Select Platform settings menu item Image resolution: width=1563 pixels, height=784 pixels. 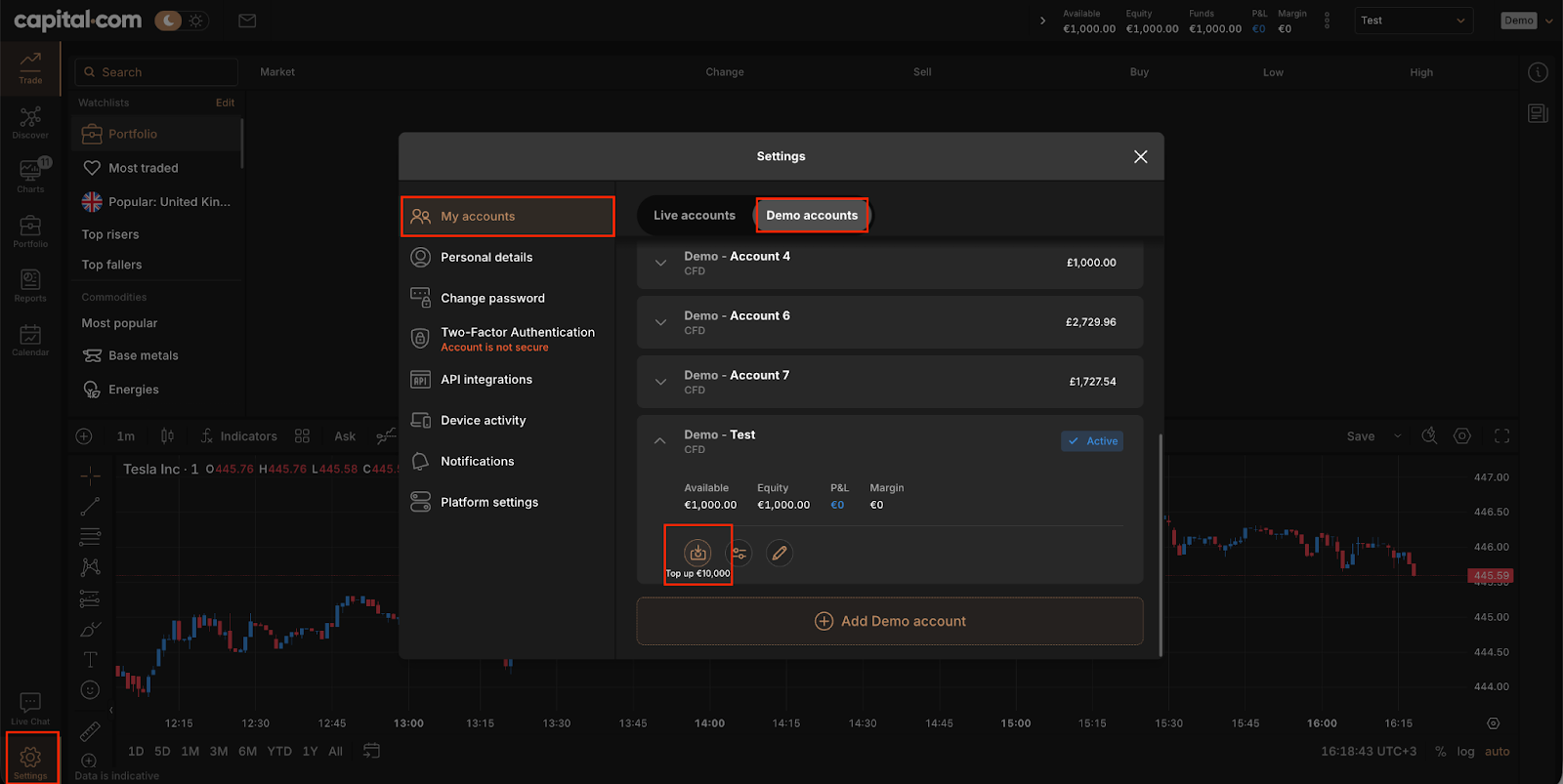(x=488, y=503)
